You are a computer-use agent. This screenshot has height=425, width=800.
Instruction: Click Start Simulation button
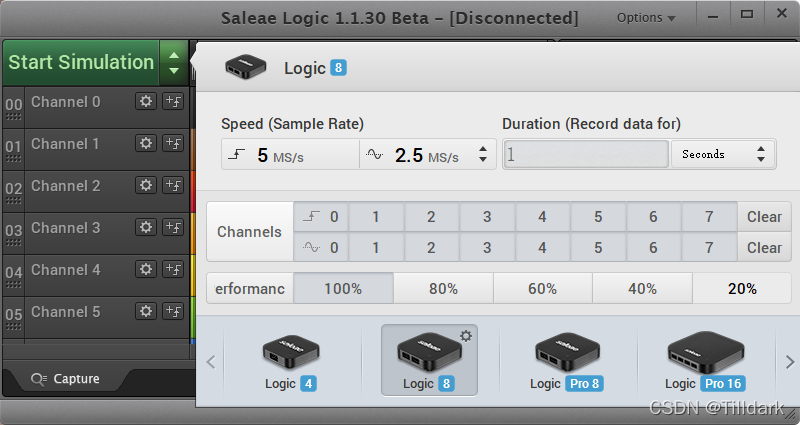[x=81, y=63]
